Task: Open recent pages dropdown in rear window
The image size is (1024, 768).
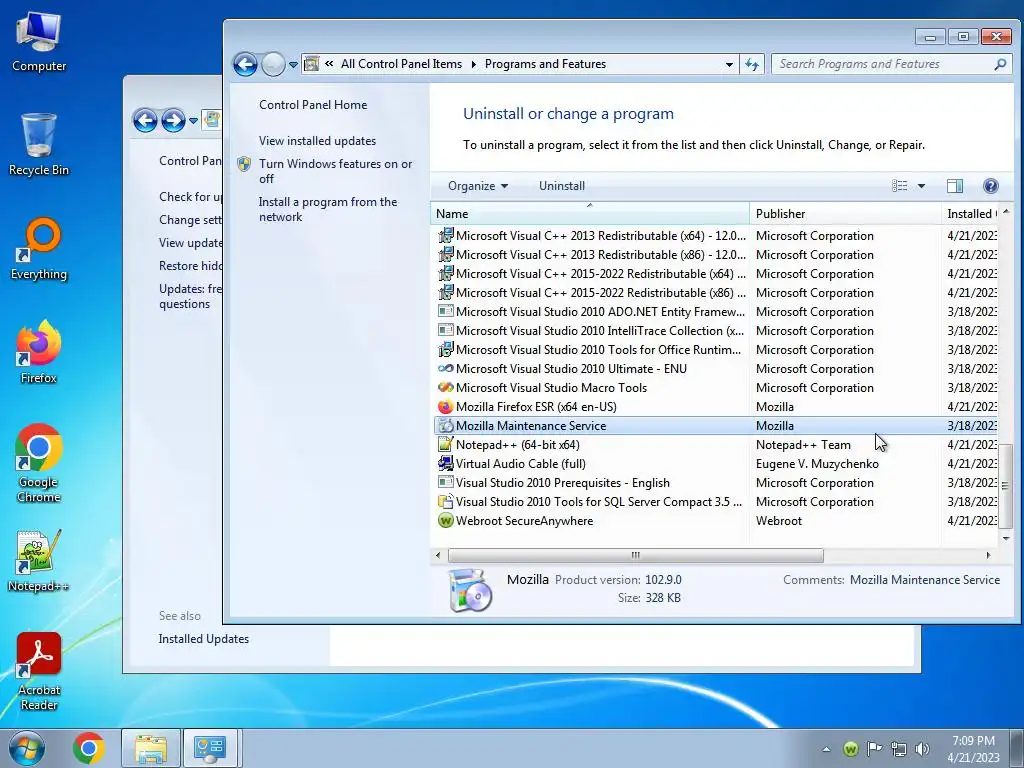Action: 193,121
